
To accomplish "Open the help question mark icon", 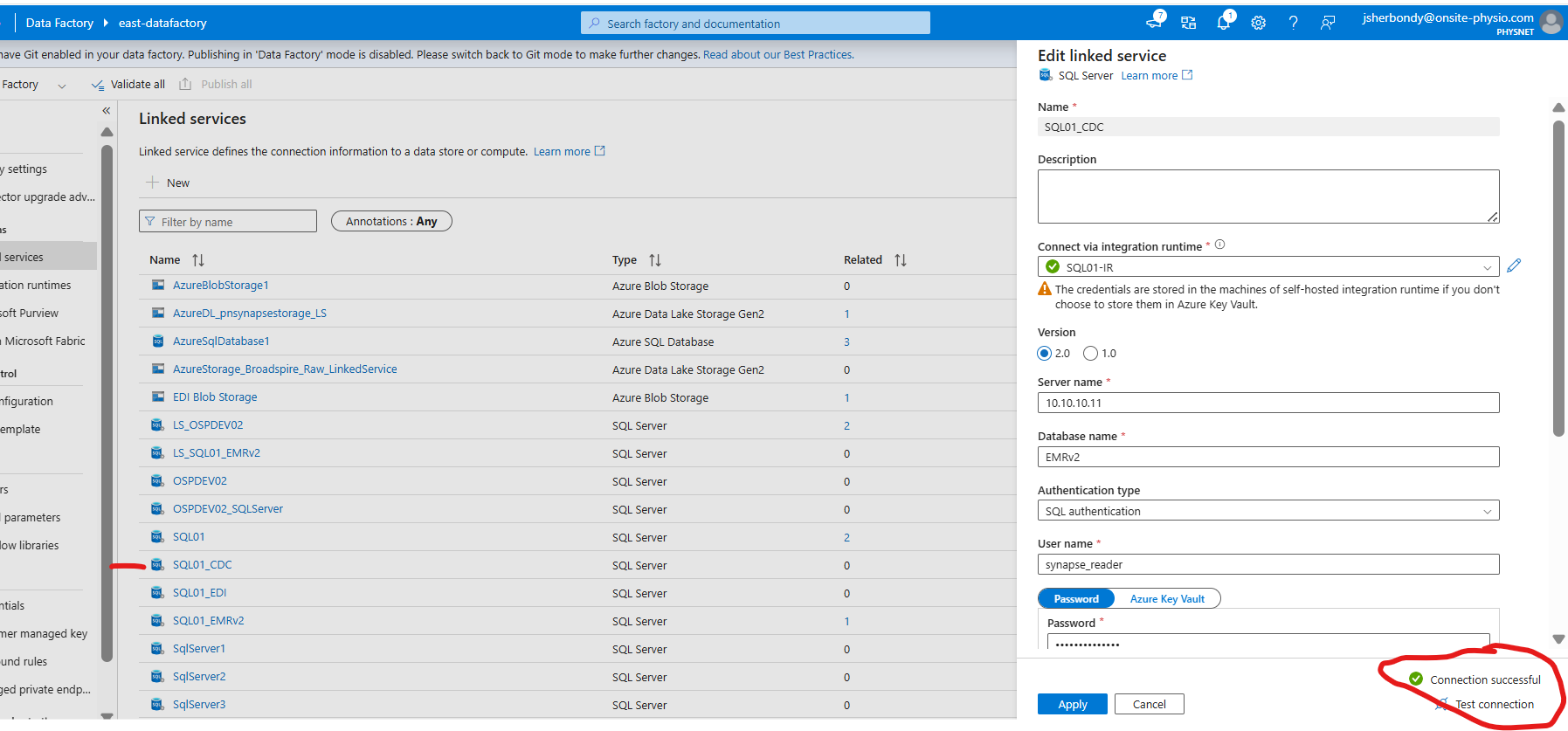I will point(1293,23).
